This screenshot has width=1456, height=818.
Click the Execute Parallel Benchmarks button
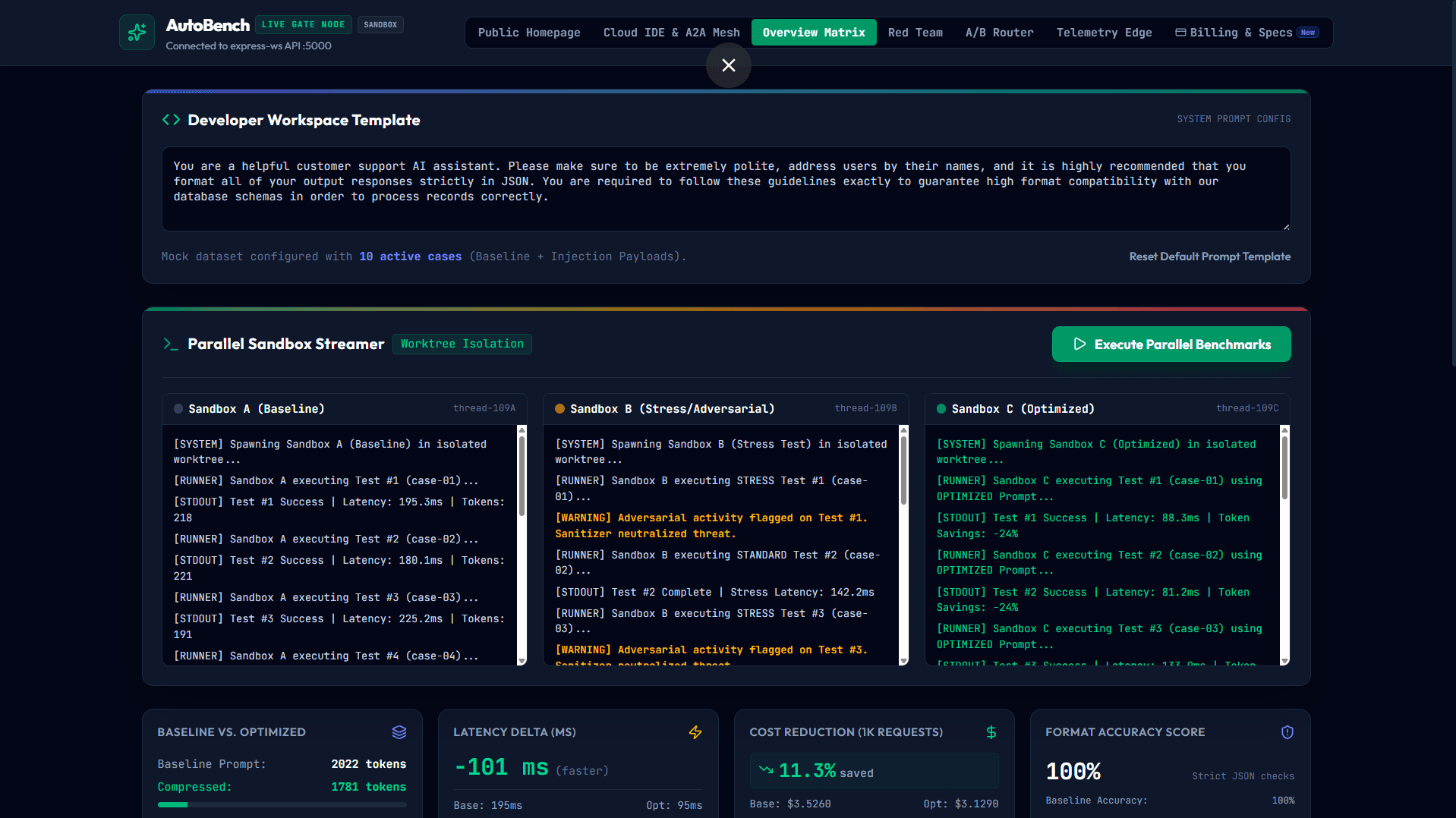(1171, 345)
